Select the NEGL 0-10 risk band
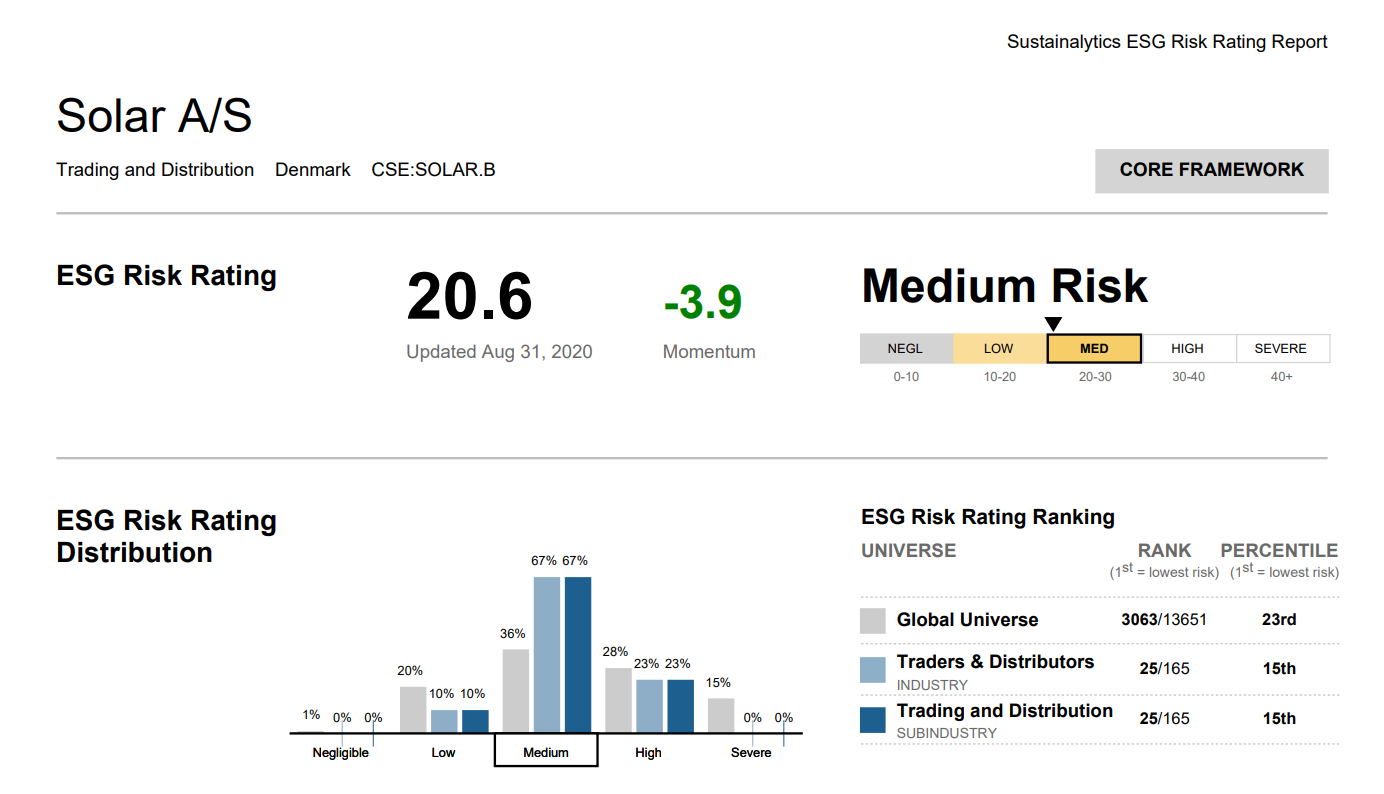1384x794 pixels. pos(906,349)
